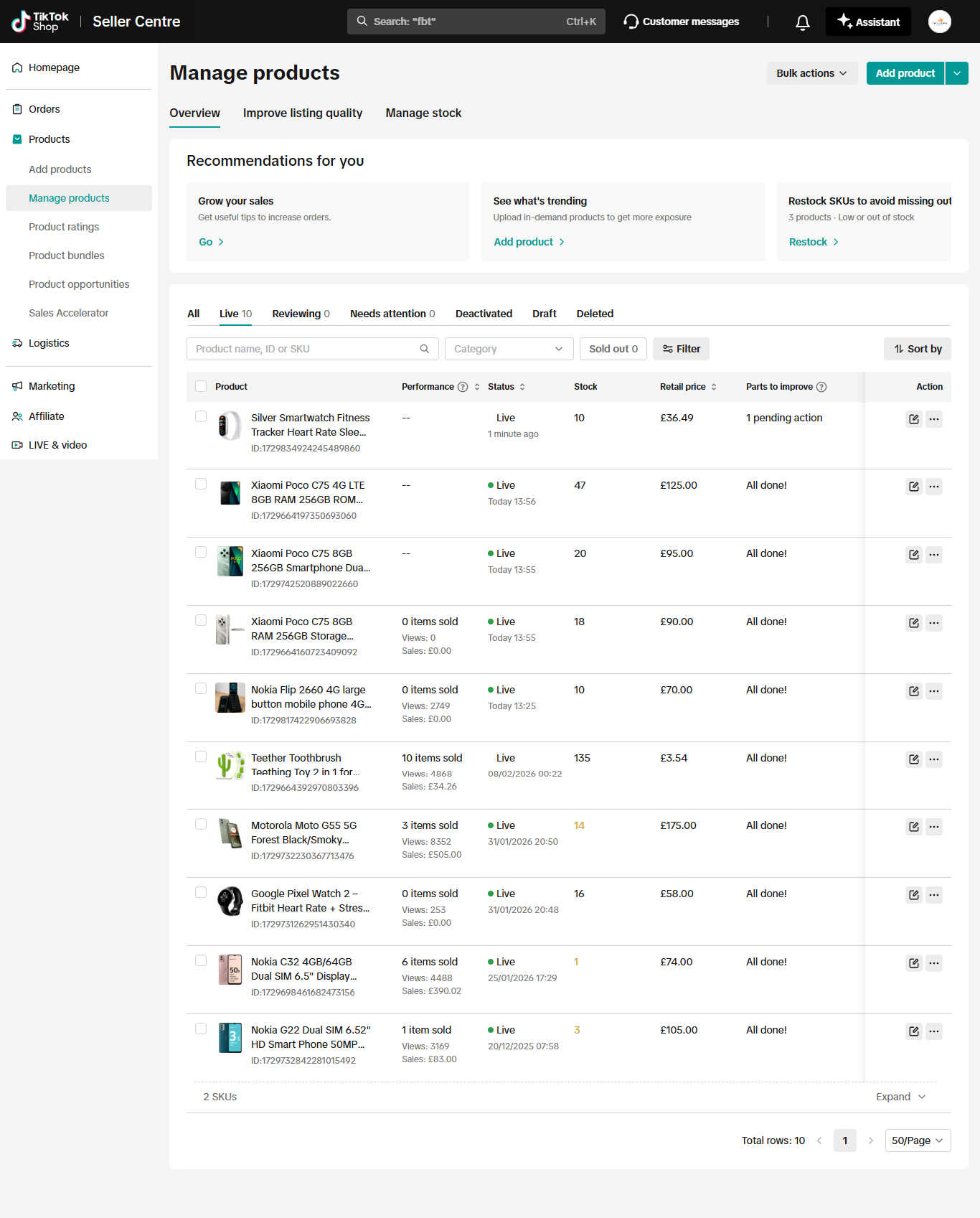Change the 50/Page rows setting
The height and width of the screenshot is (1218, 980).
918,1140
